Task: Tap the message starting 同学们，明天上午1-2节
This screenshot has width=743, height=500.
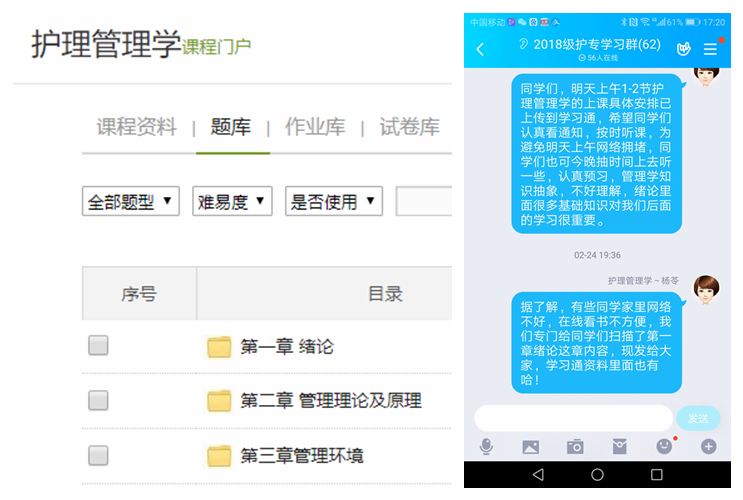Action: pos(597,154)
